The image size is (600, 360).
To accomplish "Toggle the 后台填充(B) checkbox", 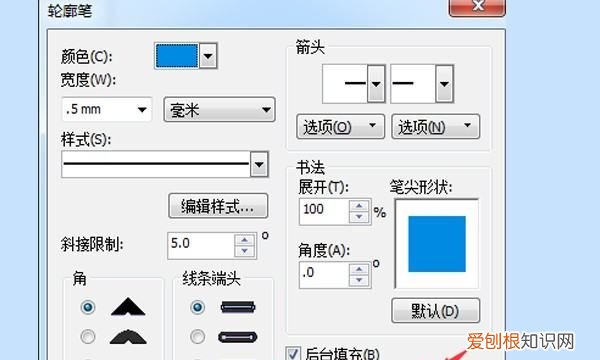I will [293, 353].
